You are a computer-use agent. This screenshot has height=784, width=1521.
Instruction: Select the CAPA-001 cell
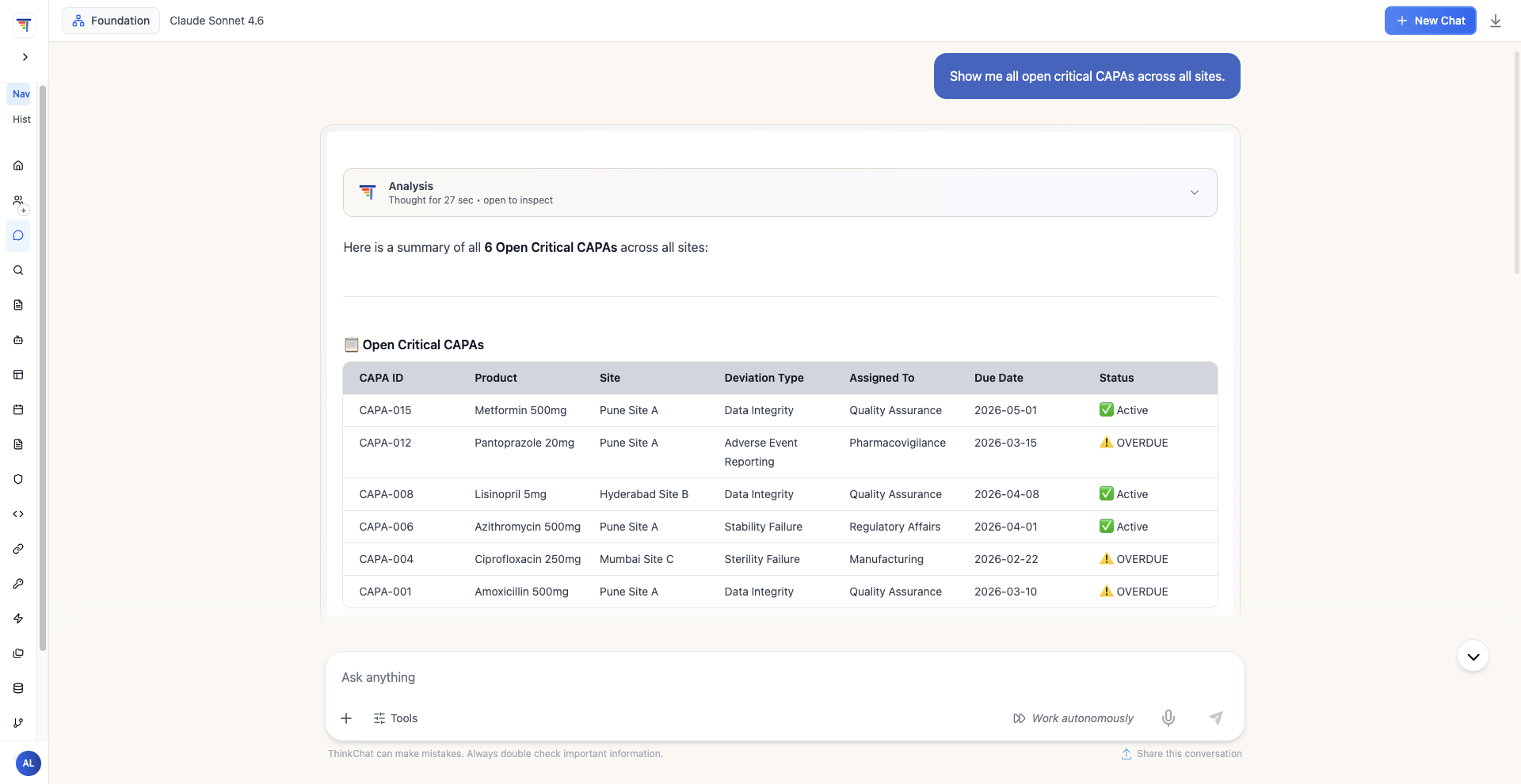coord(385,592)
